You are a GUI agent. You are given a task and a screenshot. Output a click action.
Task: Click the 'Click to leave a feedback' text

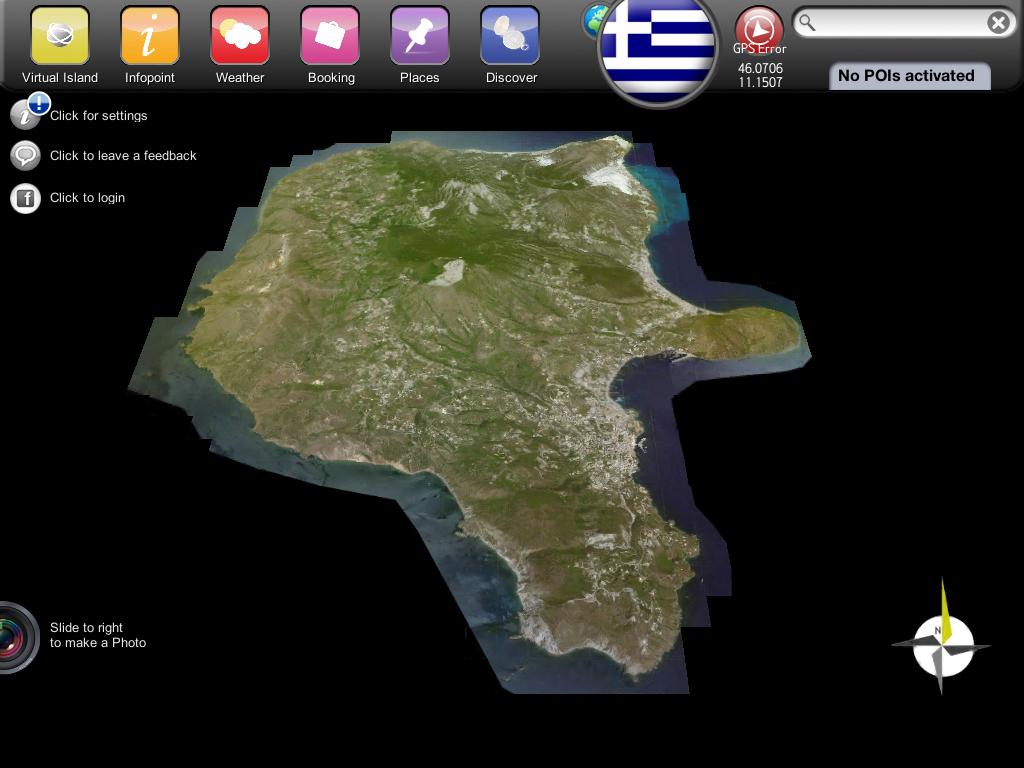click(123, 155)
